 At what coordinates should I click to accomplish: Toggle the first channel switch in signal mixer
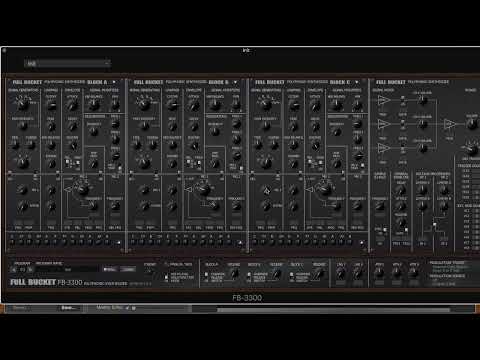[403, 100]
